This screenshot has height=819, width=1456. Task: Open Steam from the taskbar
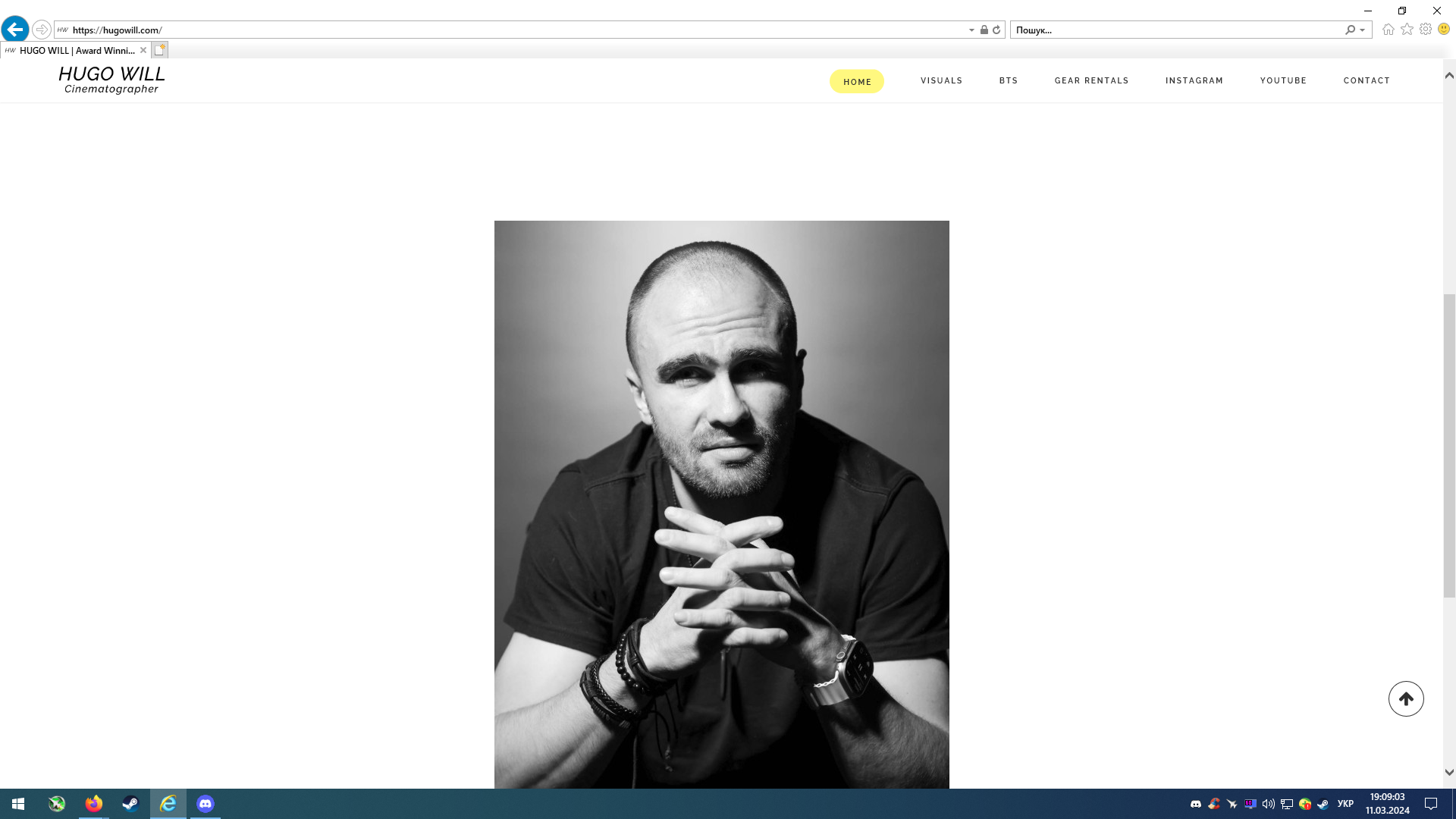[130, 804]
